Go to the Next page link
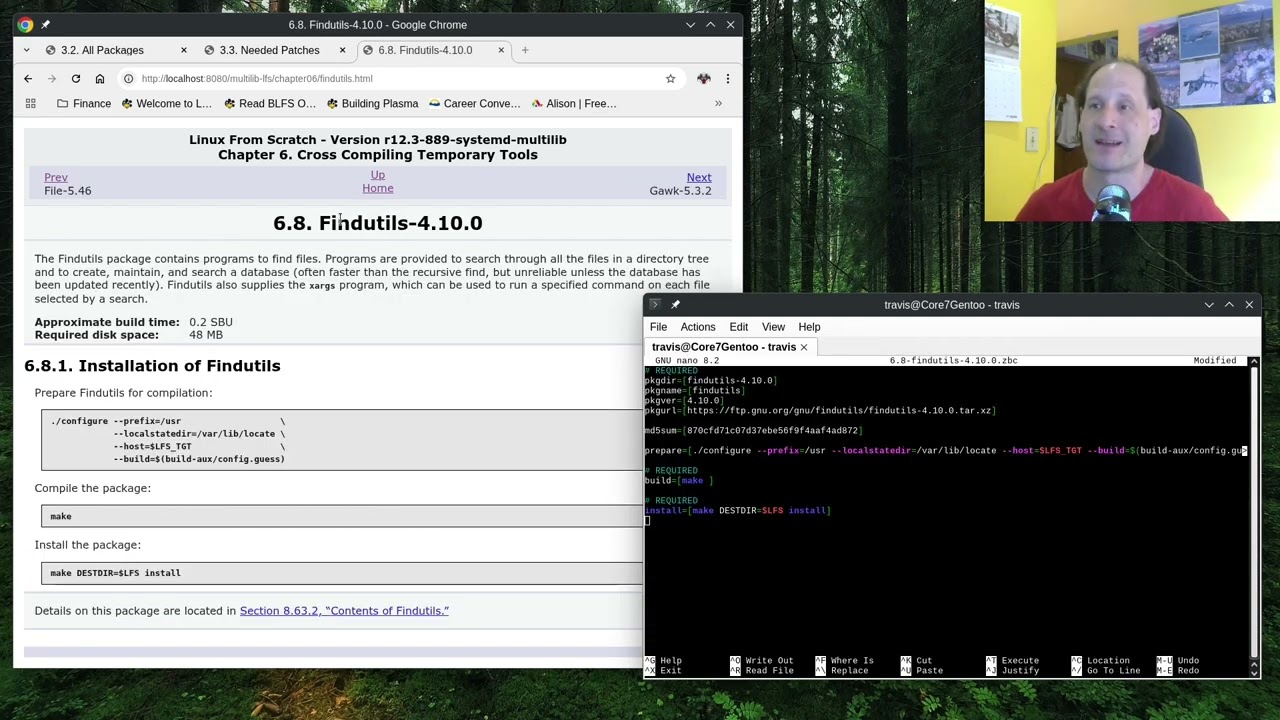1280x720 pixels. (699, 177)
